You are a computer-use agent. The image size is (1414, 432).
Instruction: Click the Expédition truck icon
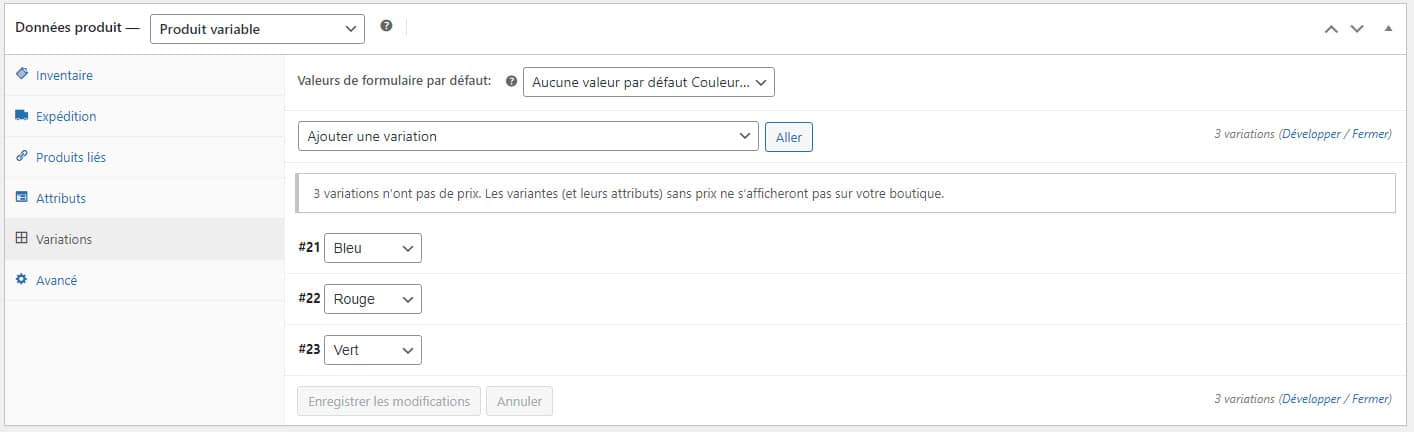coord(22,116)
